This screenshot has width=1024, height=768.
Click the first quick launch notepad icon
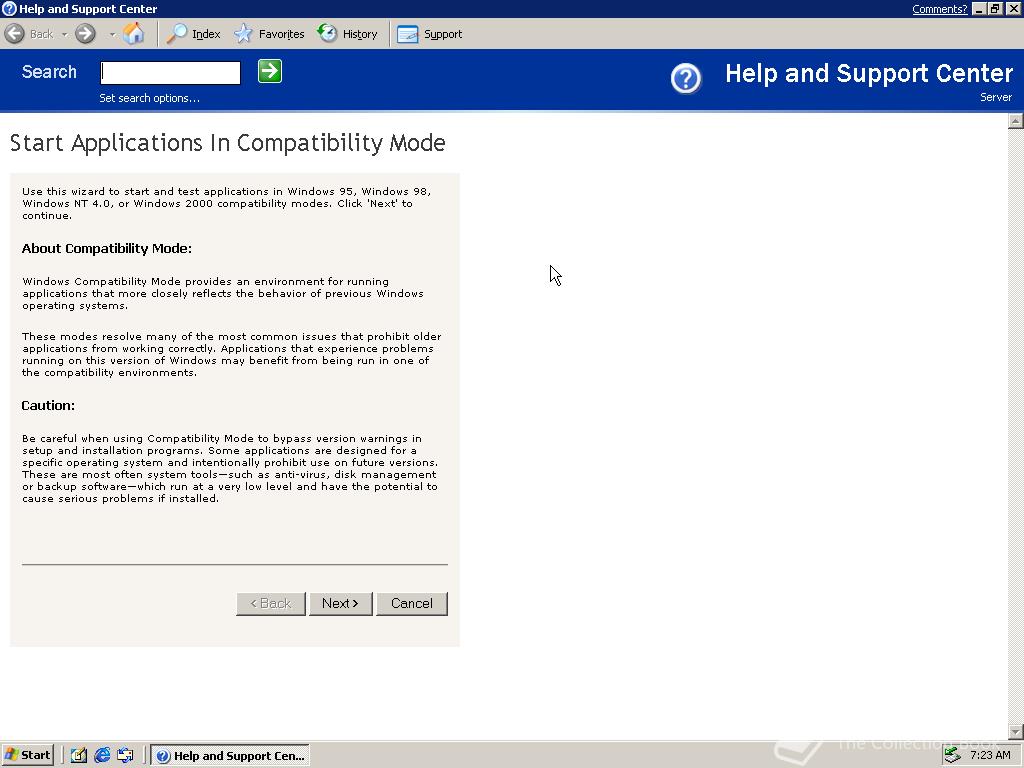(x=78, y=755)
